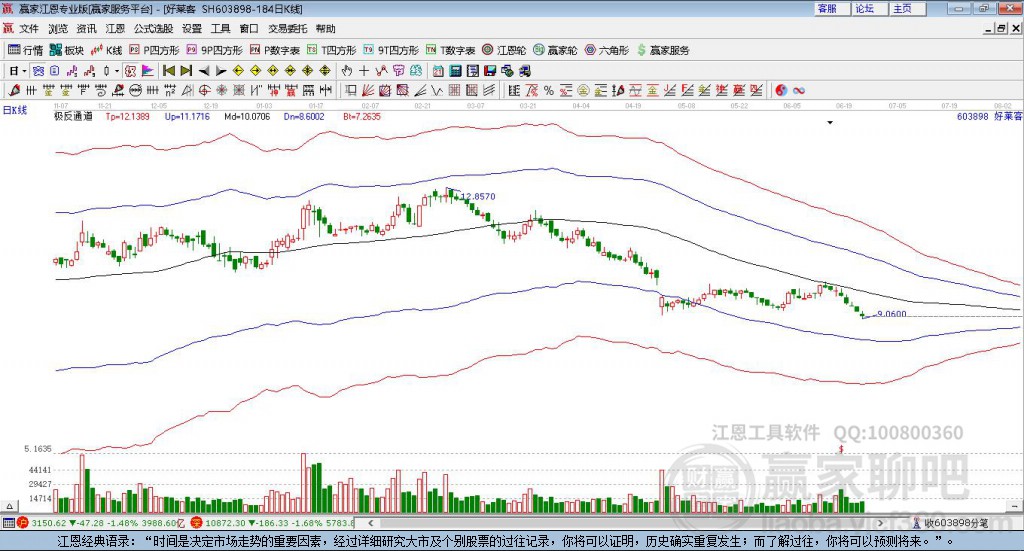Click the 论坛 forum button
The height and width of the screenshot is (551, 1024).
point(870,8)
